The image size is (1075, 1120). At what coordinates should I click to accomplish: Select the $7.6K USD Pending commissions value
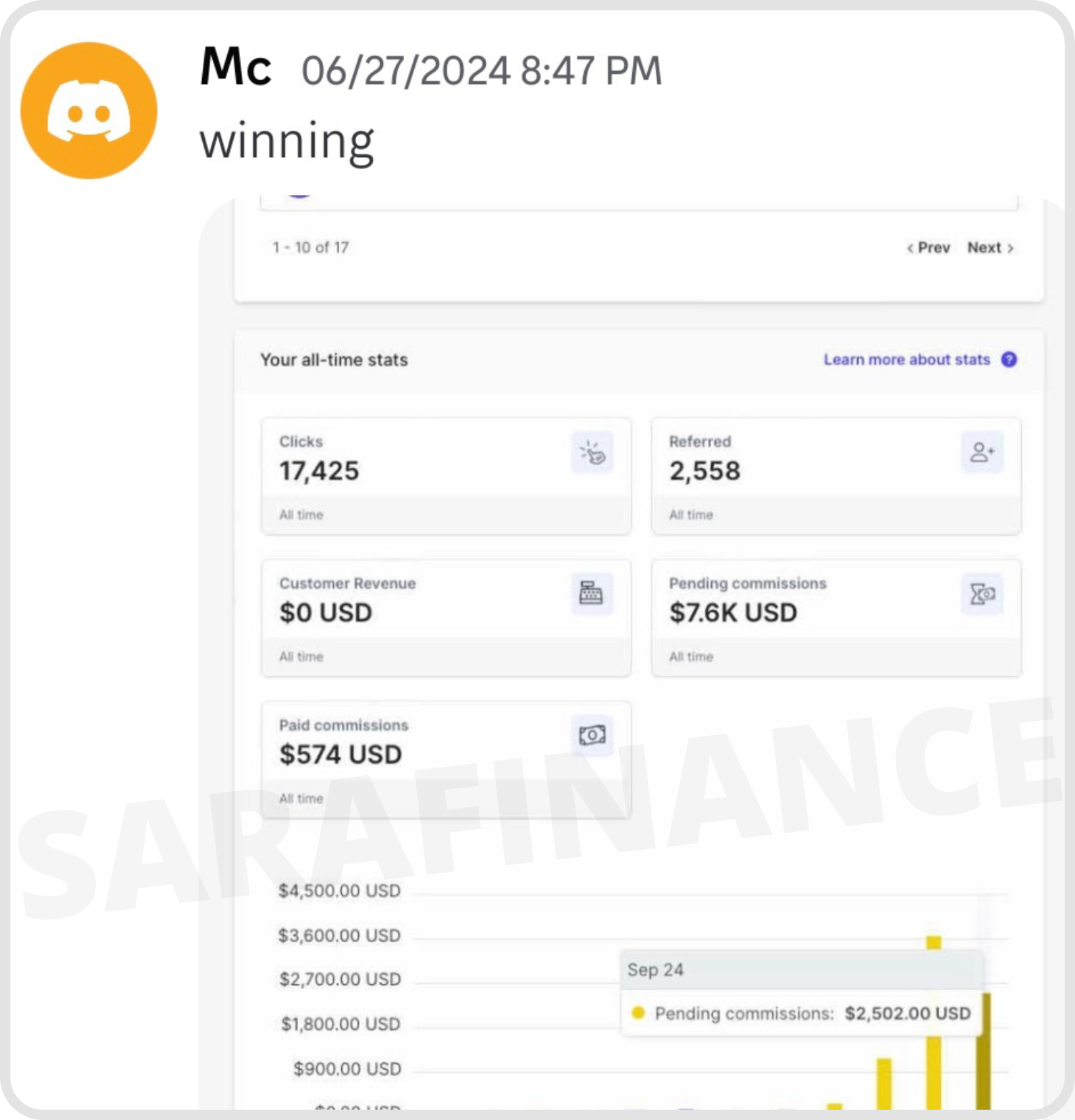pos(732,613)
